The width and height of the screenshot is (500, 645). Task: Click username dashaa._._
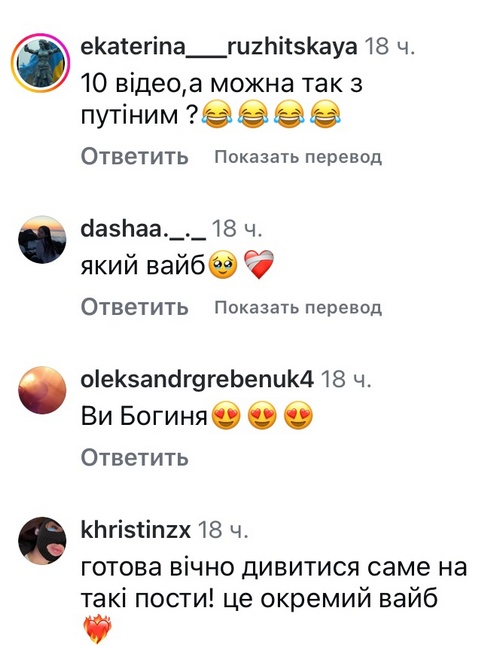[x=144, y=228]
